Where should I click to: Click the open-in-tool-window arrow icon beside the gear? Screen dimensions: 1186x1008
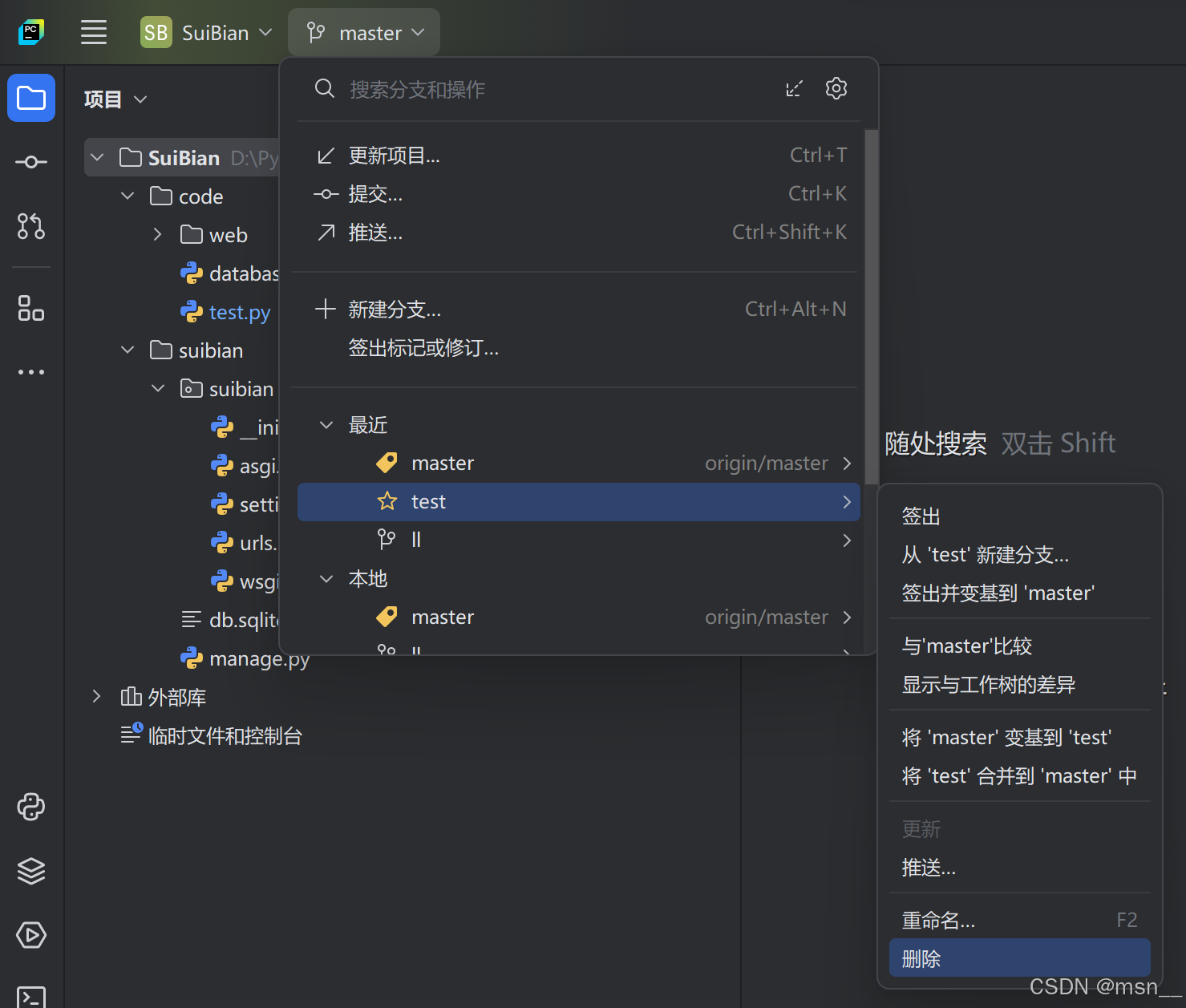point(794,88)
